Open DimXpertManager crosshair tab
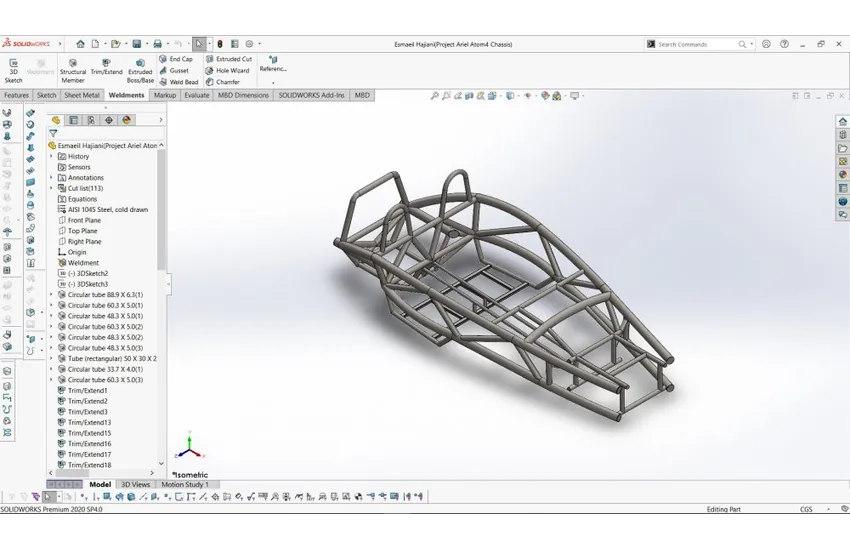 (x=109, y=120)
